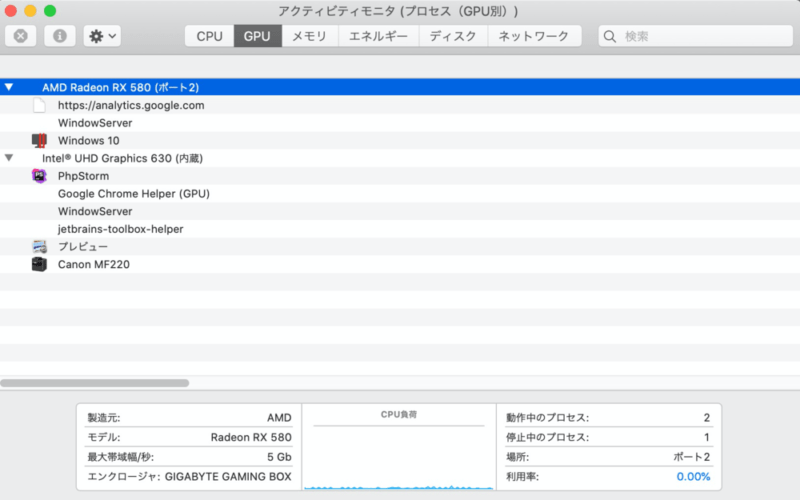Image resolution: width=800 pixels, height=500 pixels.
Task: Select the Windows 10 process row
Action: coord(400,140)
